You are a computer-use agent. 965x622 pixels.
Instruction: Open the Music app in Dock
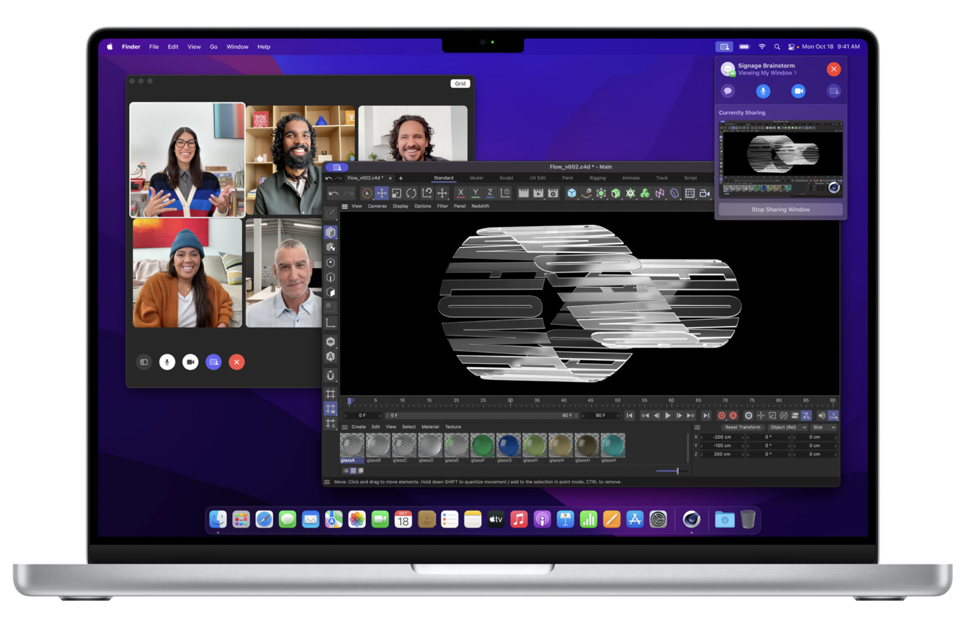518,519
